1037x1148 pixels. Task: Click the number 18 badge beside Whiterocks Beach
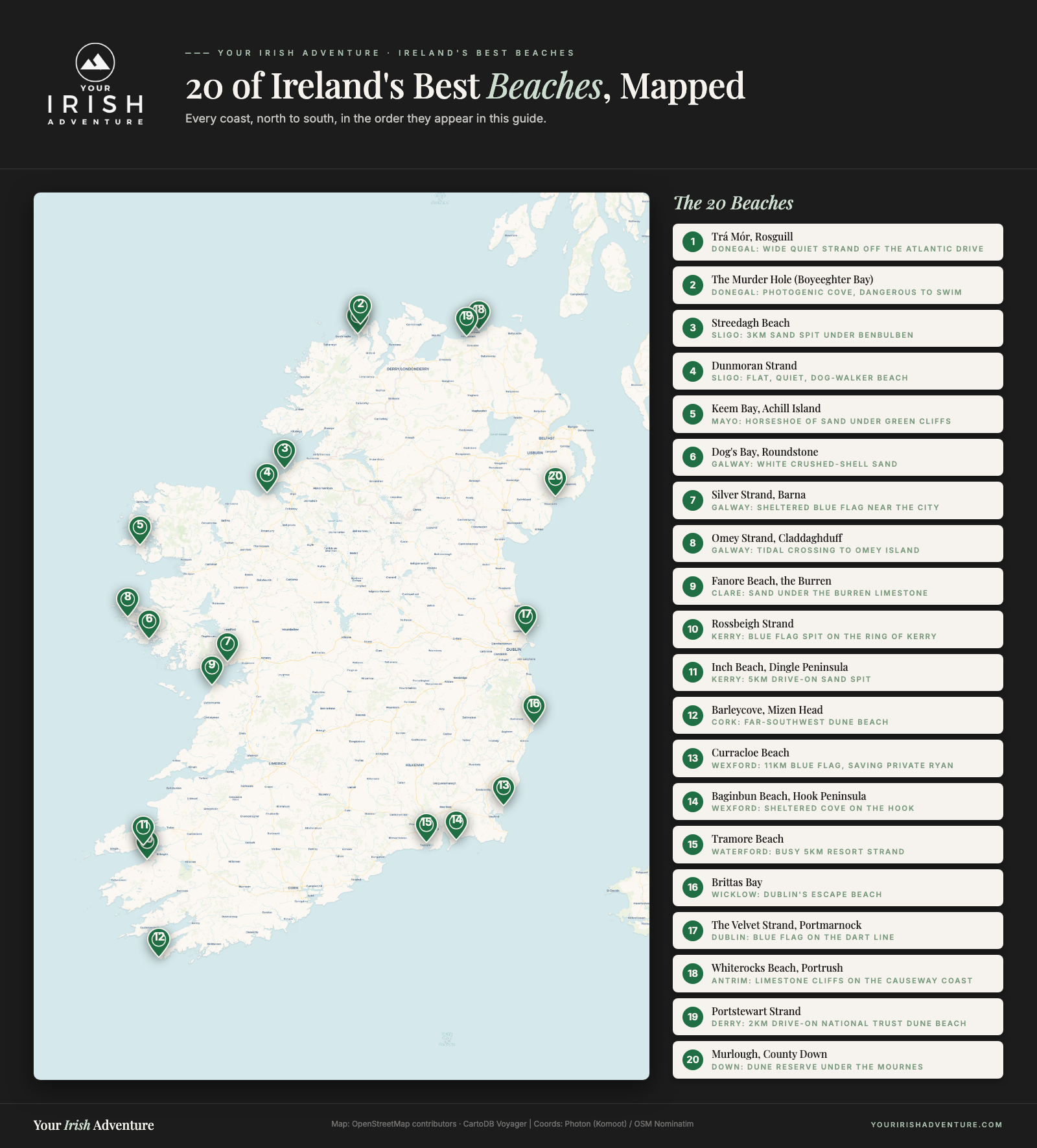tap(693, 974)
